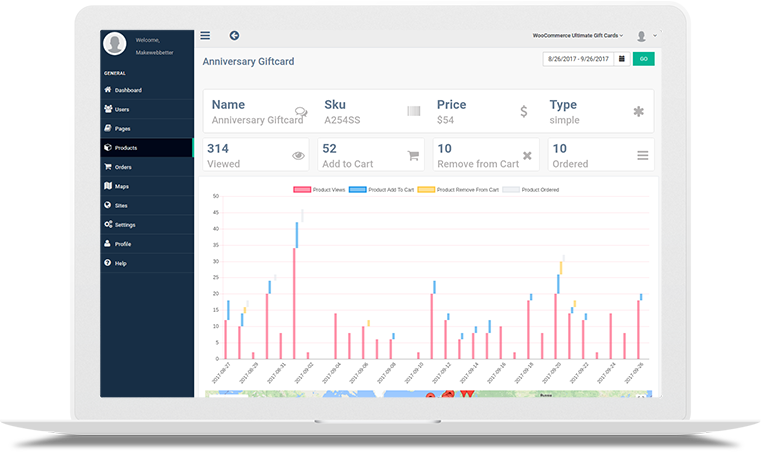Click the X icon in Remove from Cart card
Image resolution: width=761 pixels, height=462 pixels.
[x=527, y=156]
